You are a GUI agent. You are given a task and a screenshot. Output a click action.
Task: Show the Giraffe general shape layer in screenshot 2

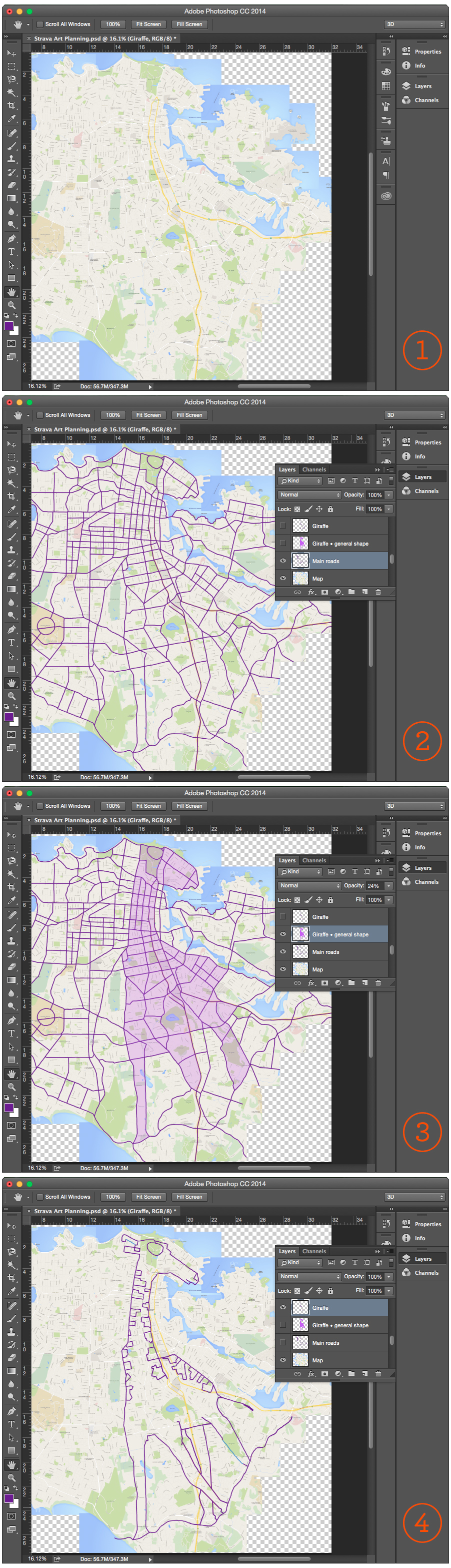click(x=282, y=544)
